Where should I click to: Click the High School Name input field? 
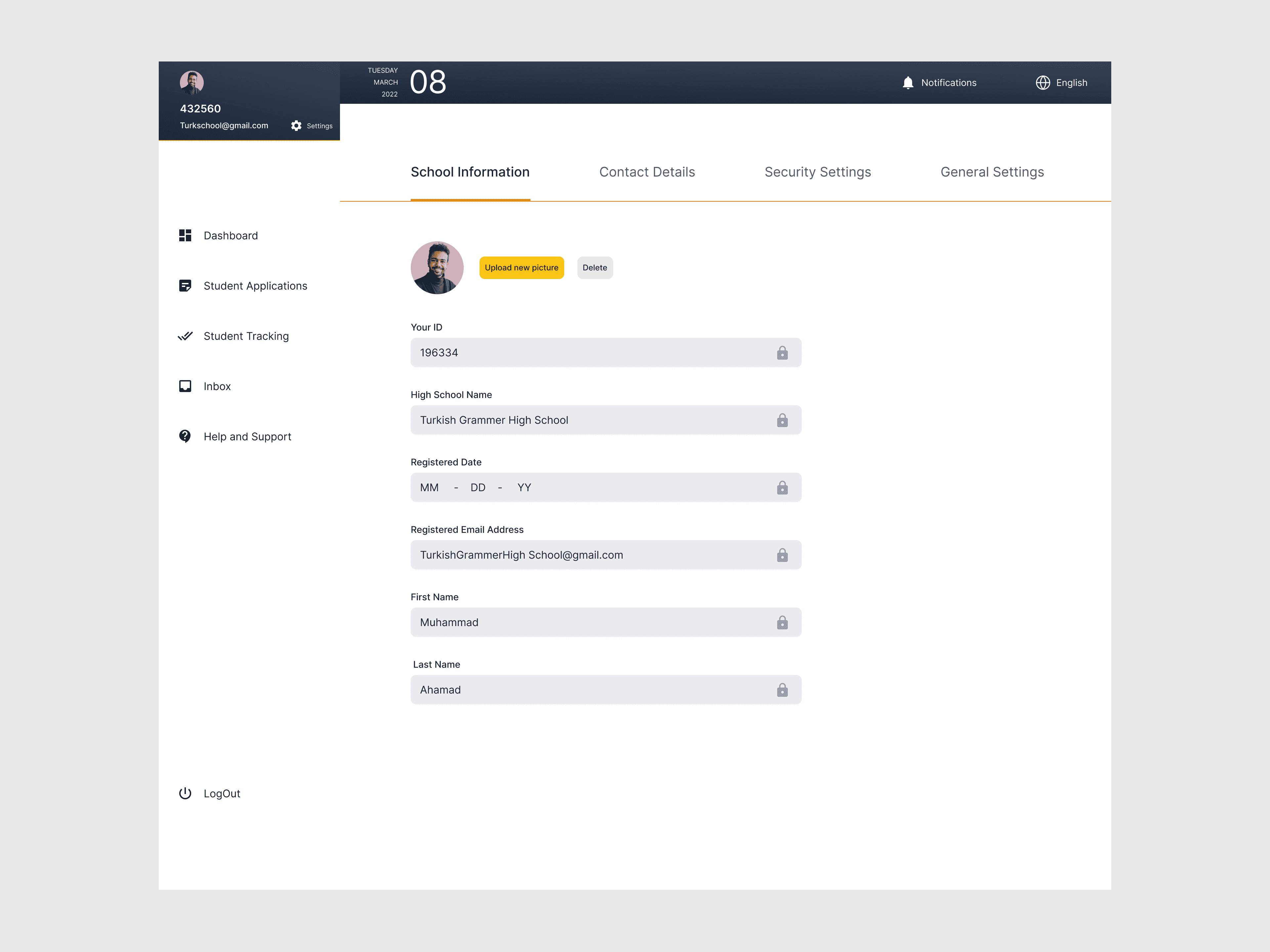591,420
